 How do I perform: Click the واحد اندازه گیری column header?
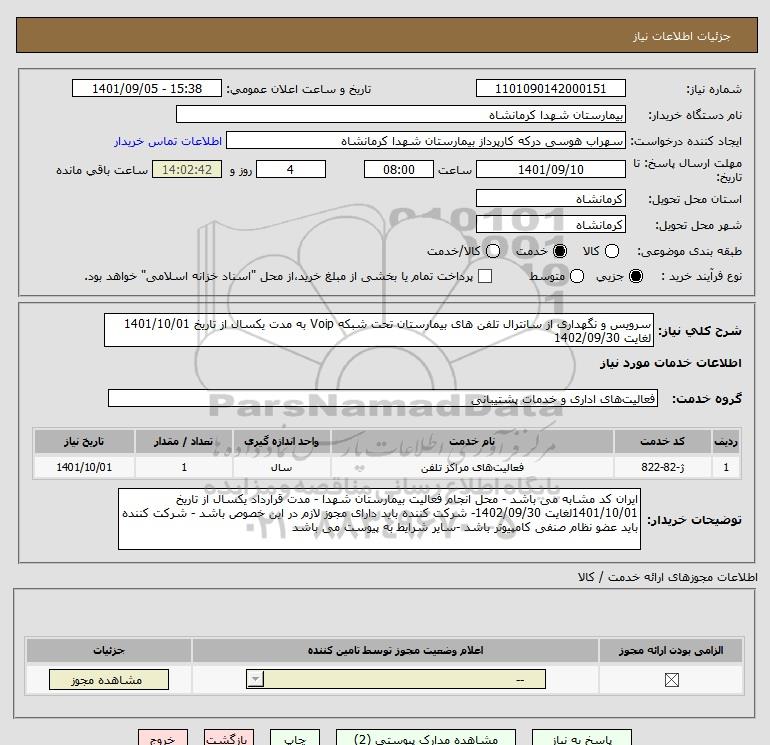[281, 441]
